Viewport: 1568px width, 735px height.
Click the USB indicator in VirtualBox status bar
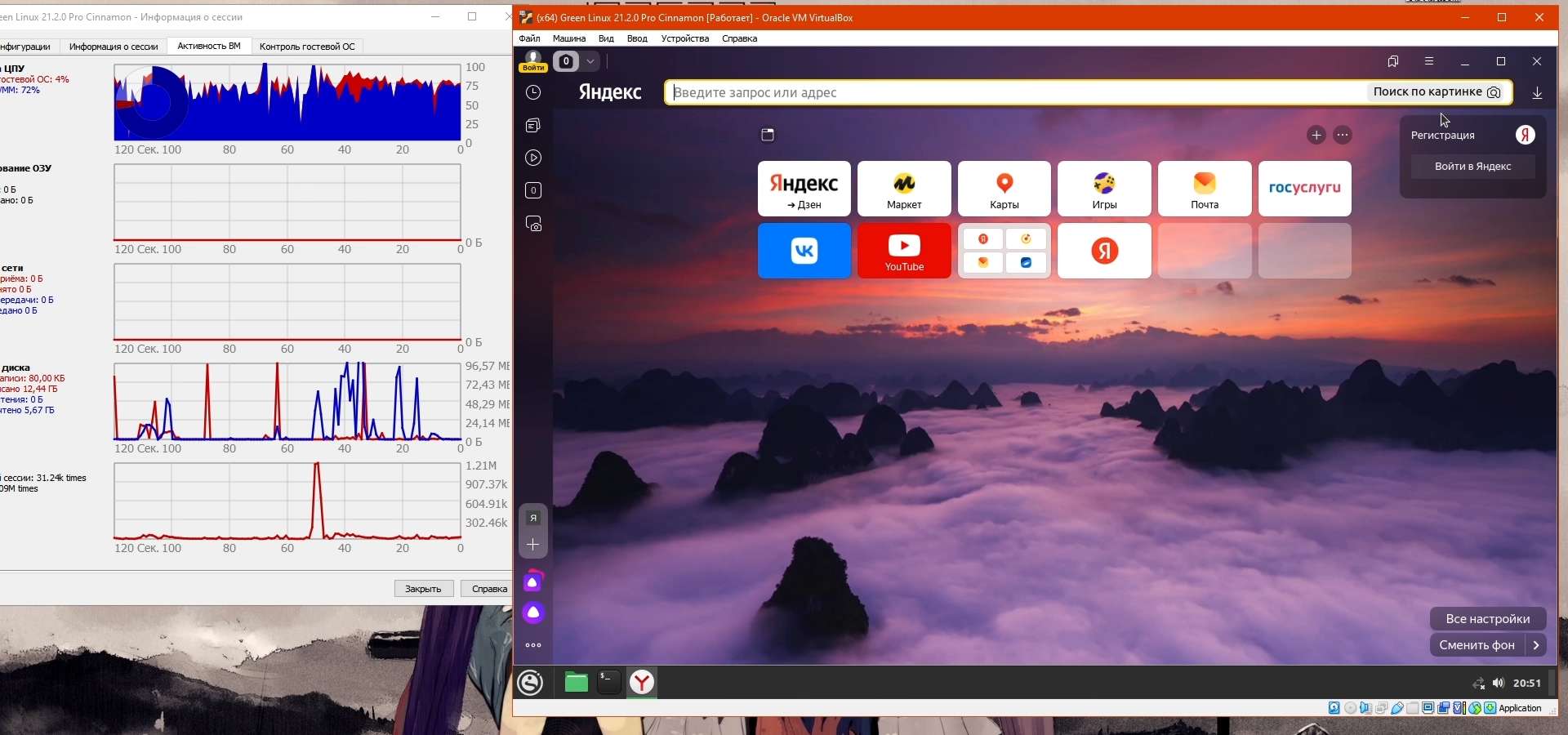[1397, 708]
